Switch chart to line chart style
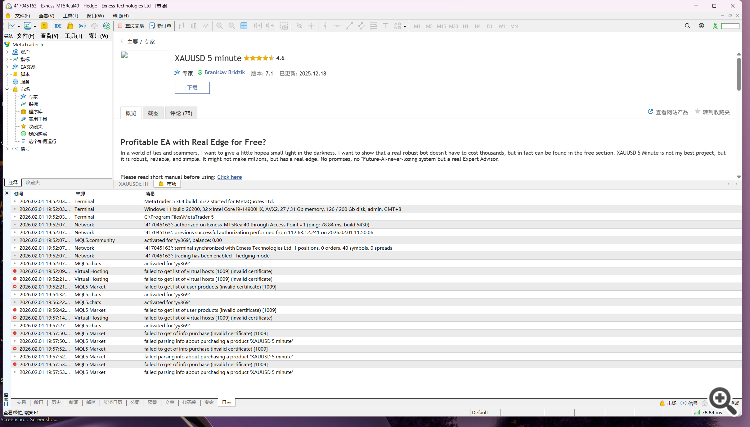This screenshot has width=750, height=427. click(x=206, y=26)
